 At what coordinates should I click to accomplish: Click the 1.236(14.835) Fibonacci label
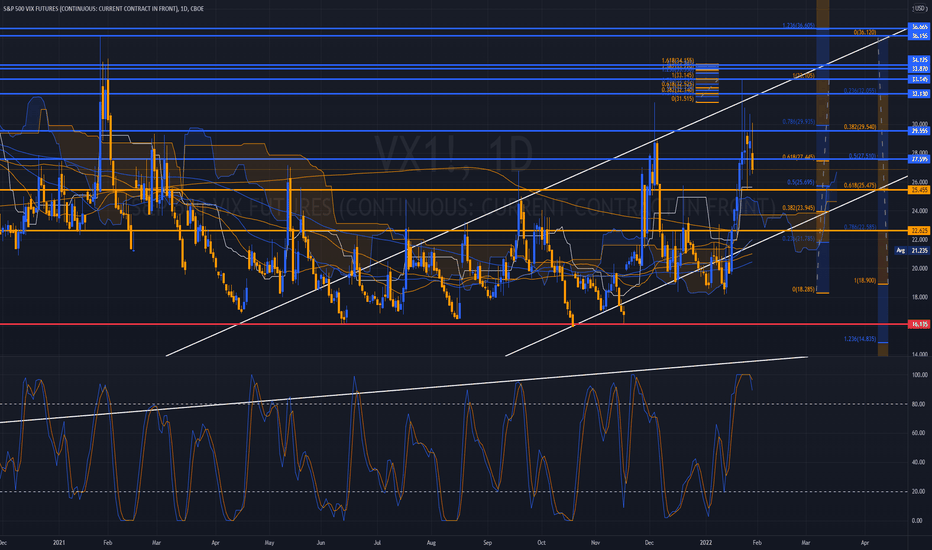click(859, 339)
